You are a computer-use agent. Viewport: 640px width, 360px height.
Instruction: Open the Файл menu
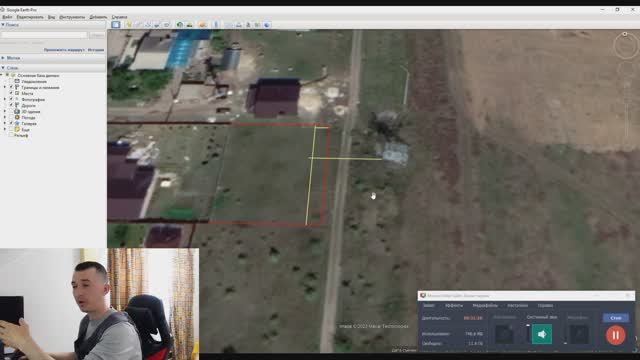tap(7, 17)
